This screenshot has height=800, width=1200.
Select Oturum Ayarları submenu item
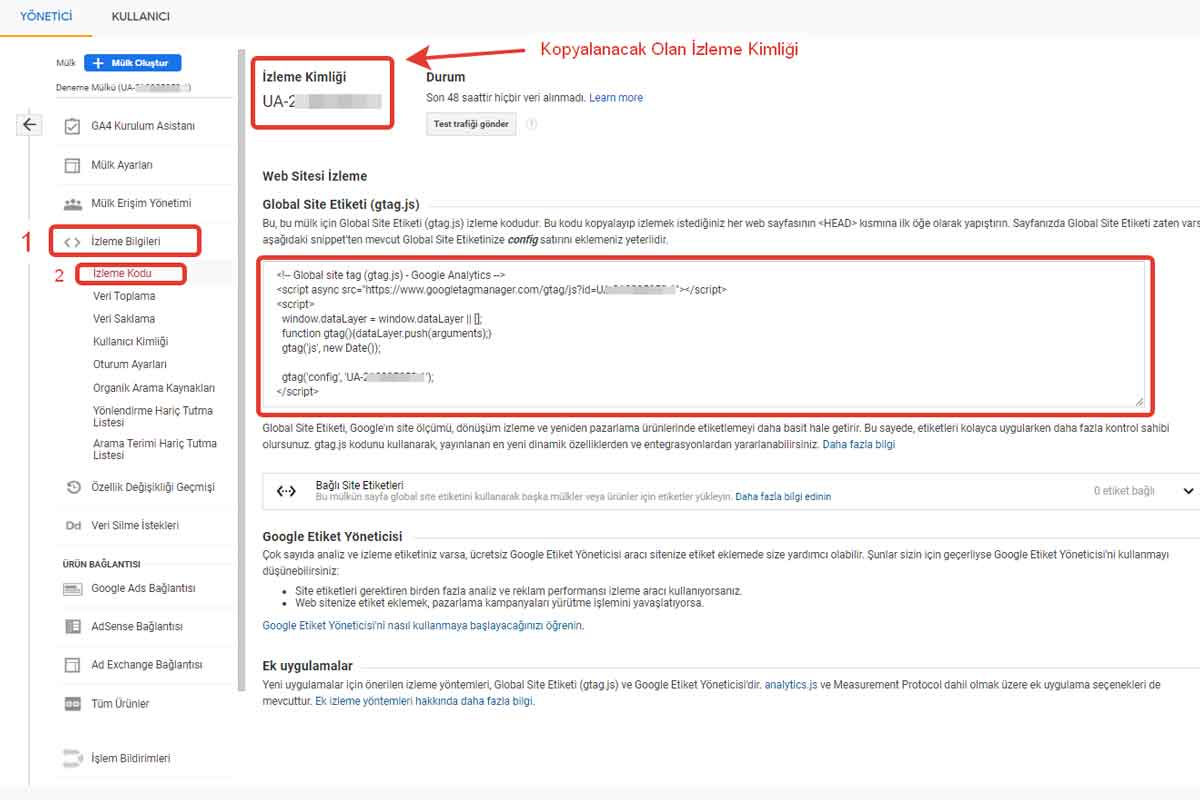pyautogui.click(x=130, y=365)
